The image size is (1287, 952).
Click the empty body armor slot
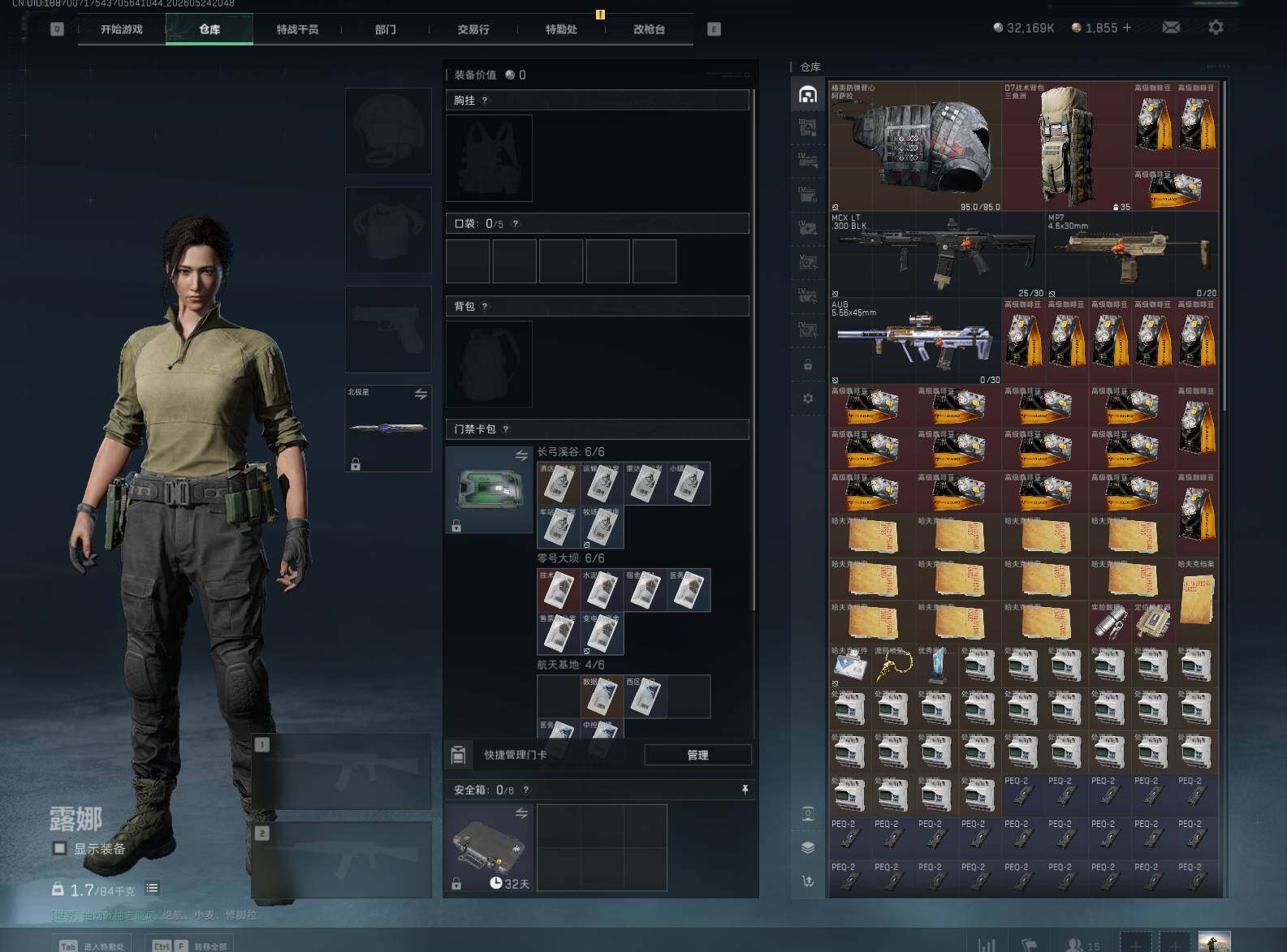click(388, 230)
